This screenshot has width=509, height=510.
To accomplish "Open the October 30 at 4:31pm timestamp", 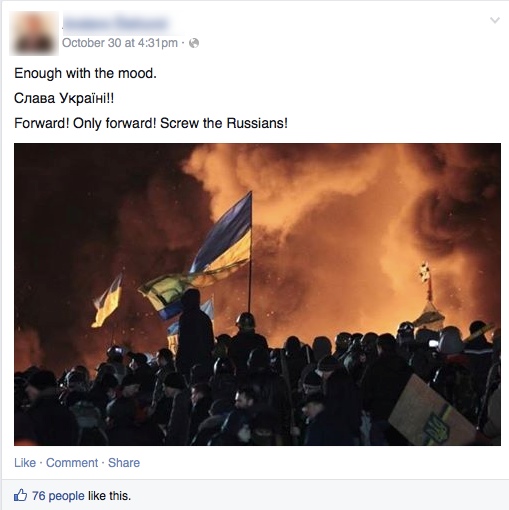I will tap(120, 43).
